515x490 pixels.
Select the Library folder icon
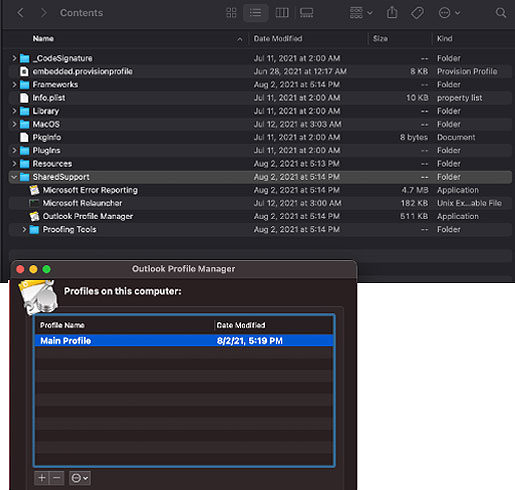click(x=24, y=111)
